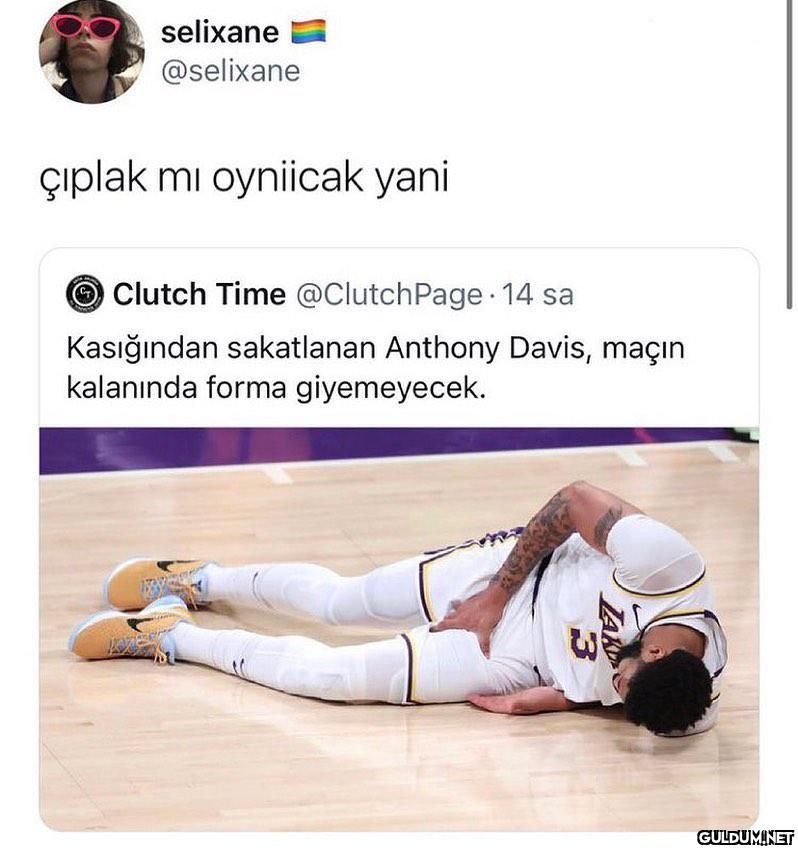Click the rainbow flag emoji beside selixane
798x849 pixels.
click(309, 31)
